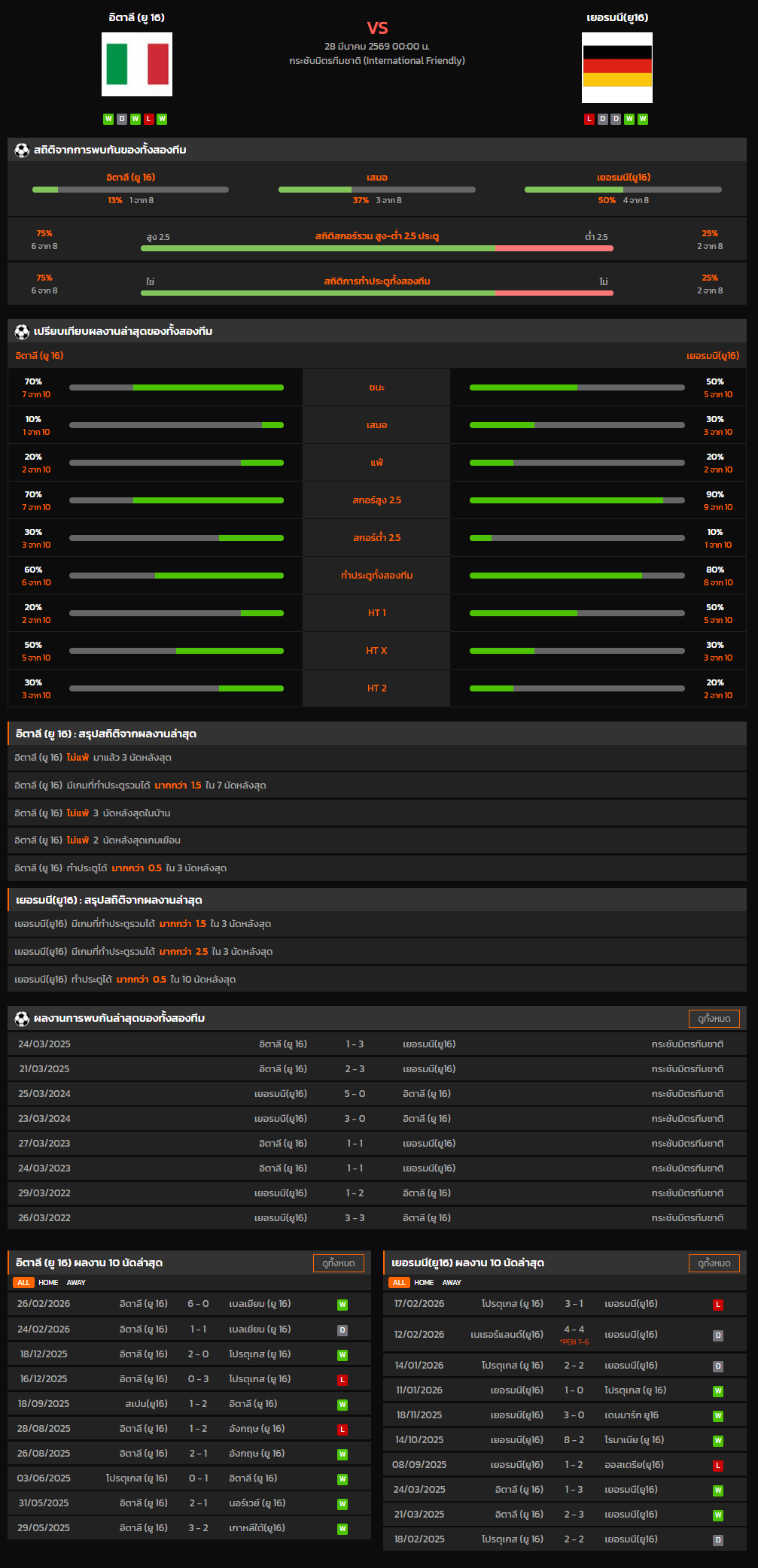Click soccer ball icon beside latest head-to-head results header
Image resolution: width=758 pixels, height=1568 pixels.
point(22,1019)
